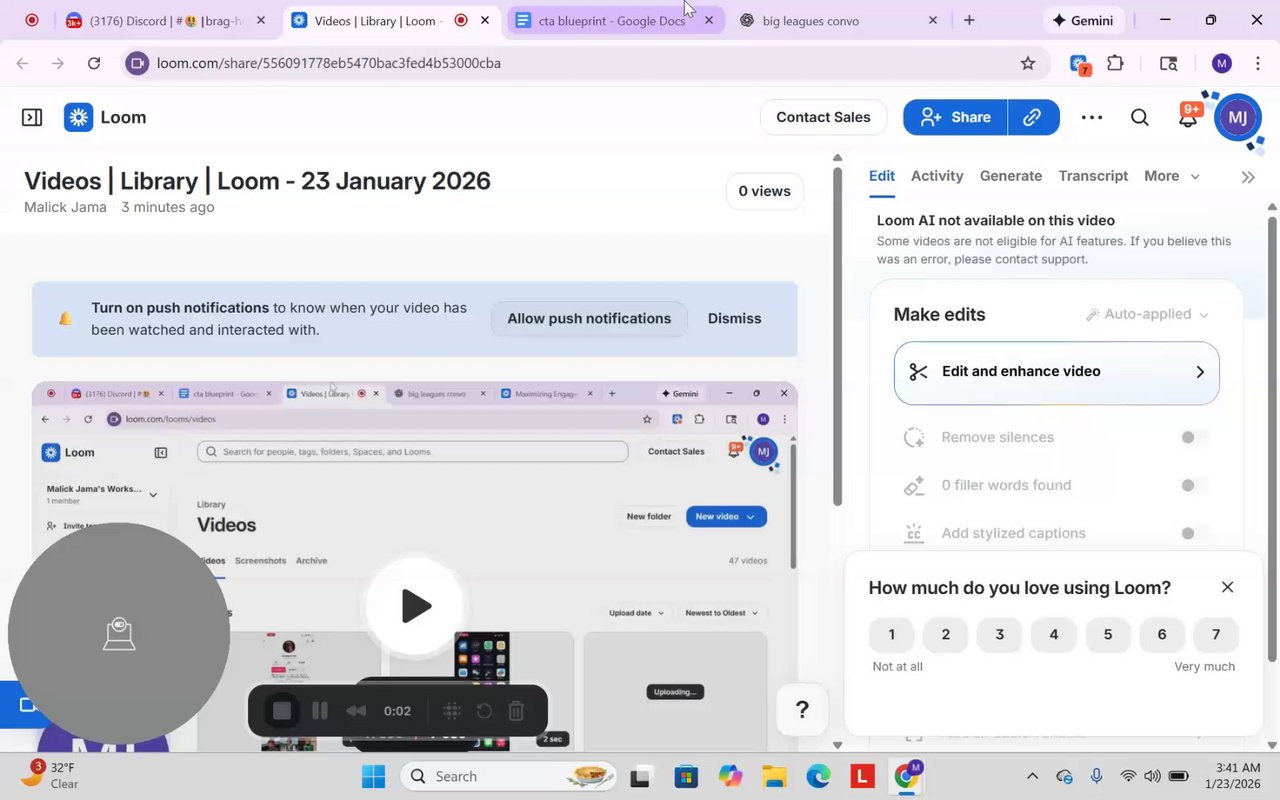Bookmark this page with the star icon

coord(1028,63)
